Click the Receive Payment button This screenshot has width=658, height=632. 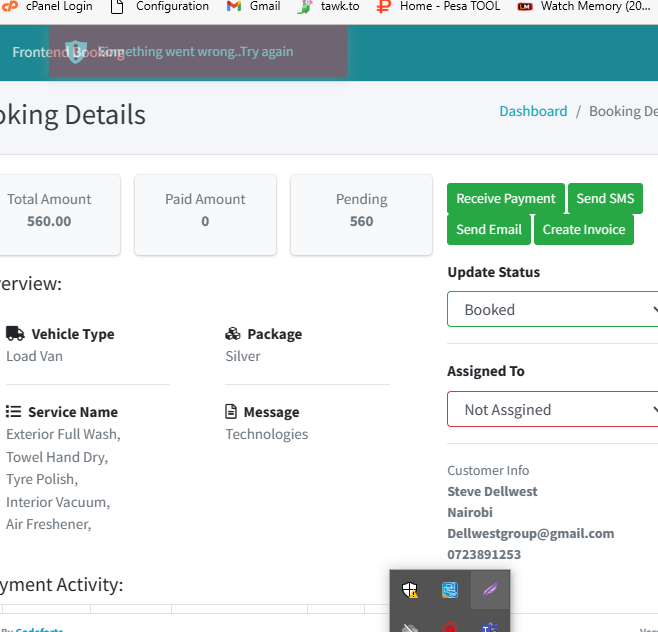point(506,199)
